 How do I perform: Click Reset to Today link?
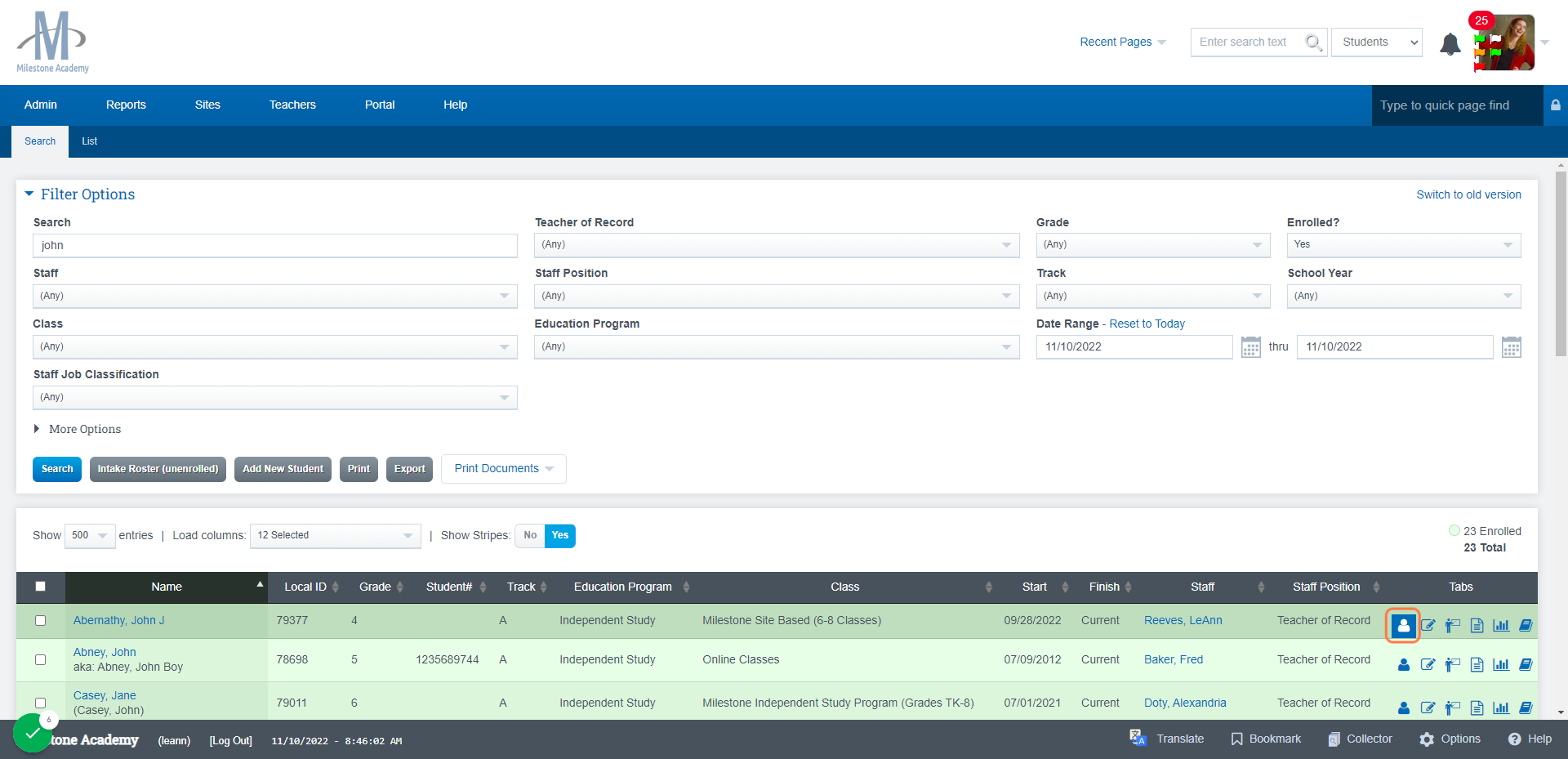click(1147, 324)
